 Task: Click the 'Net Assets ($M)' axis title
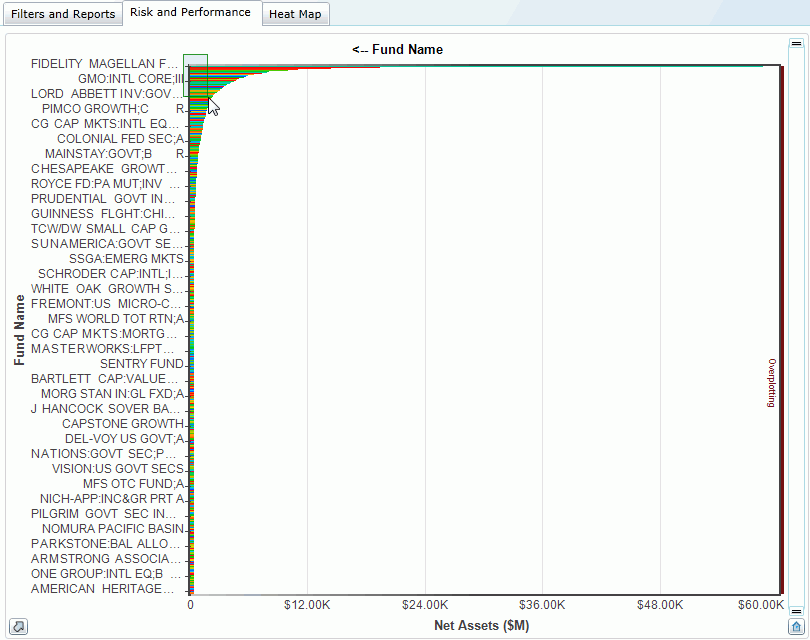[x=481, y=626]
